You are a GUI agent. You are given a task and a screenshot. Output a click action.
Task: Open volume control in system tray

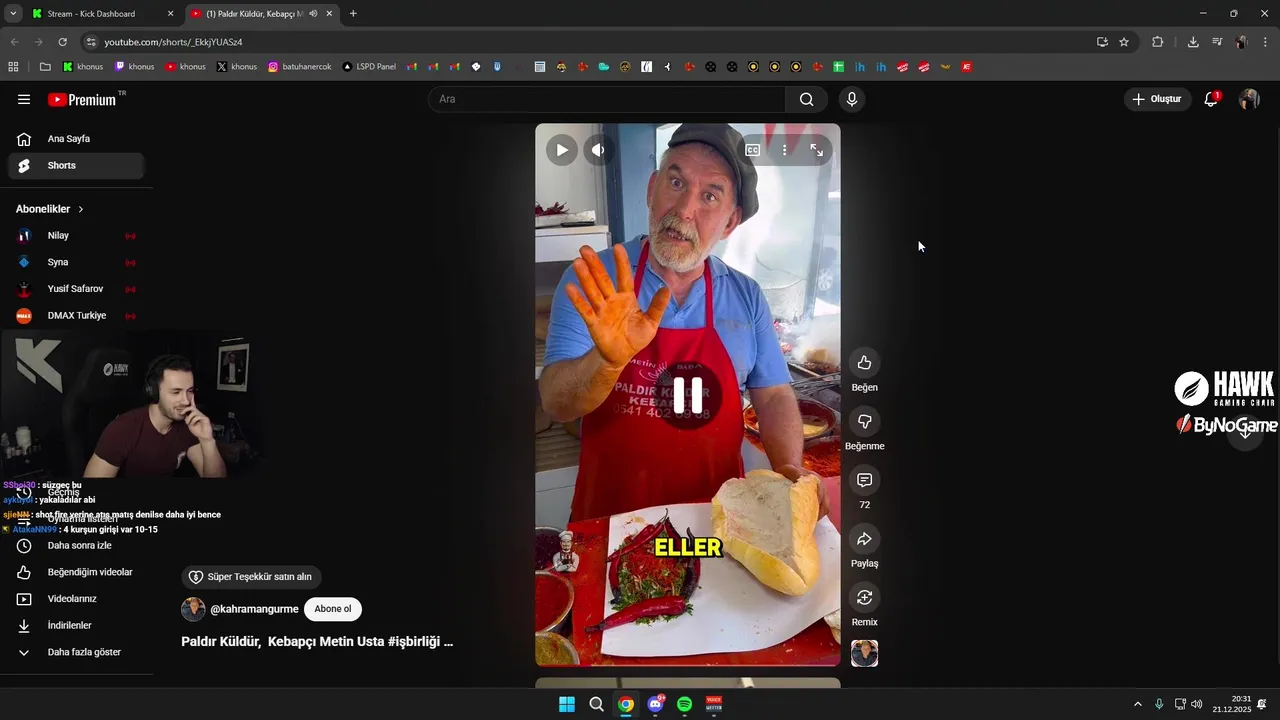pos(1197,704)
